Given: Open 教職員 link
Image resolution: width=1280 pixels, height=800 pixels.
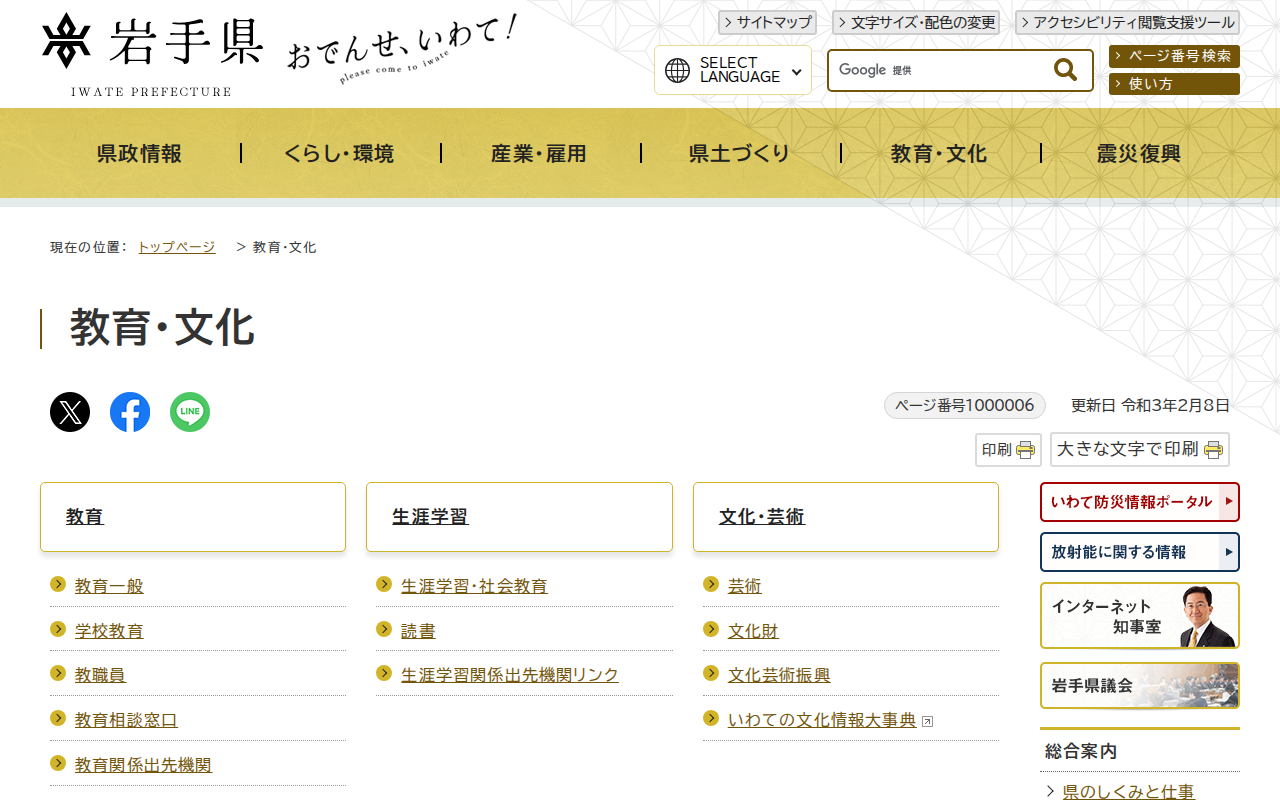Looking at the screenshot, I should pos(100,675).
